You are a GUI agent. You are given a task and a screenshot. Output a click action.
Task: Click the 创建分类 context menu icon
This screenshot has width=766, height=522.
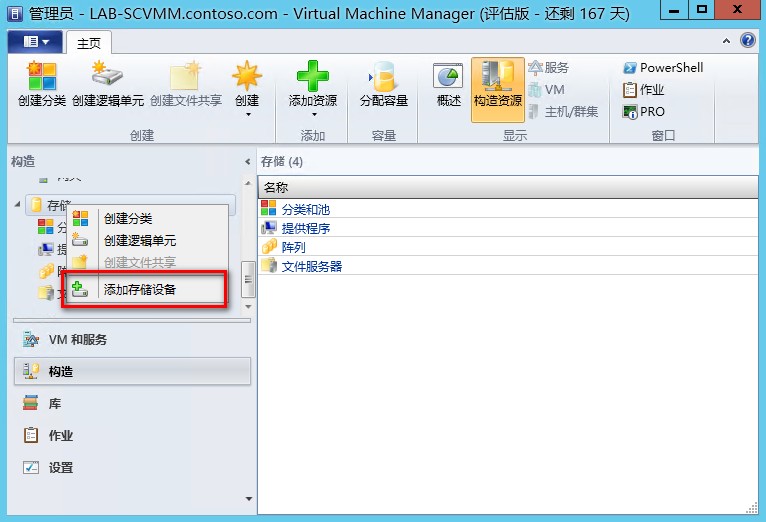[80, 218]
